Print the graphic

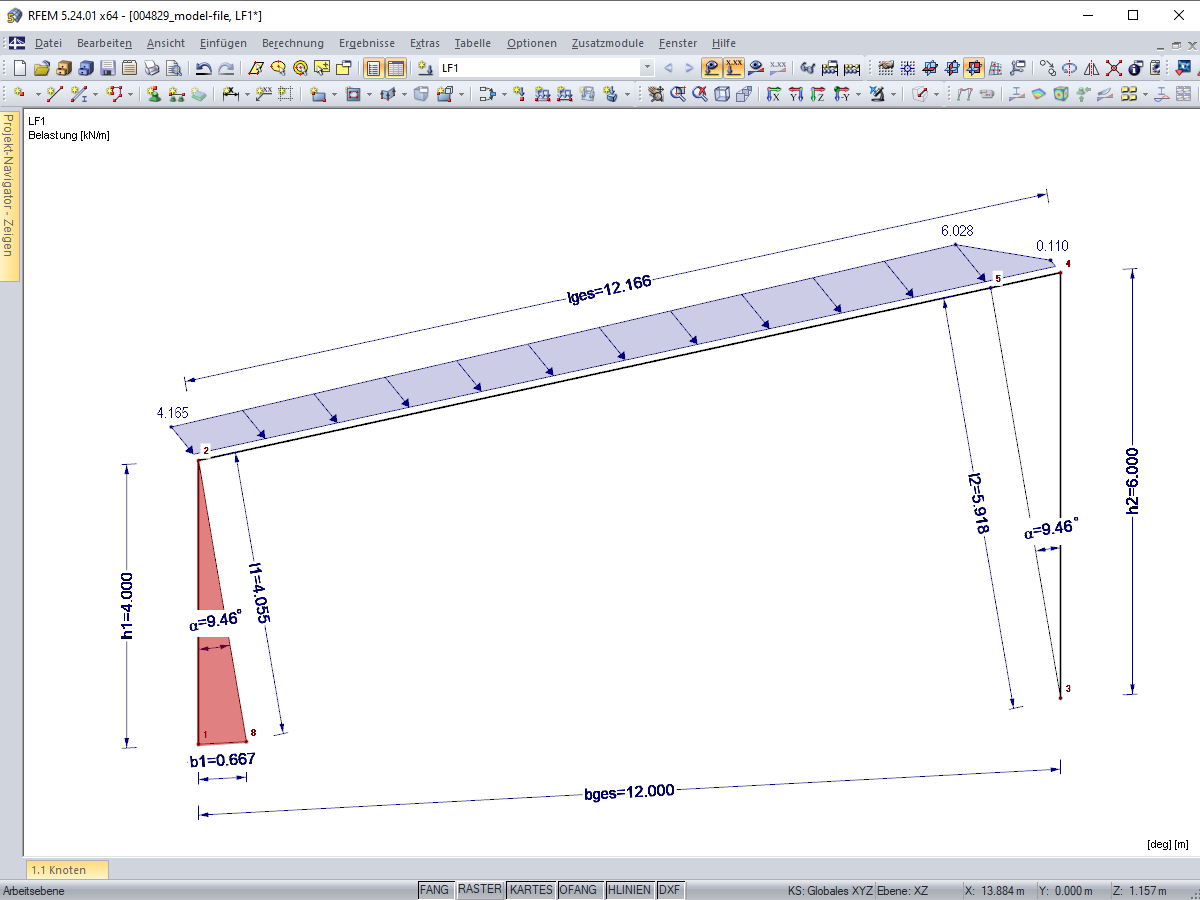[152, 68]
